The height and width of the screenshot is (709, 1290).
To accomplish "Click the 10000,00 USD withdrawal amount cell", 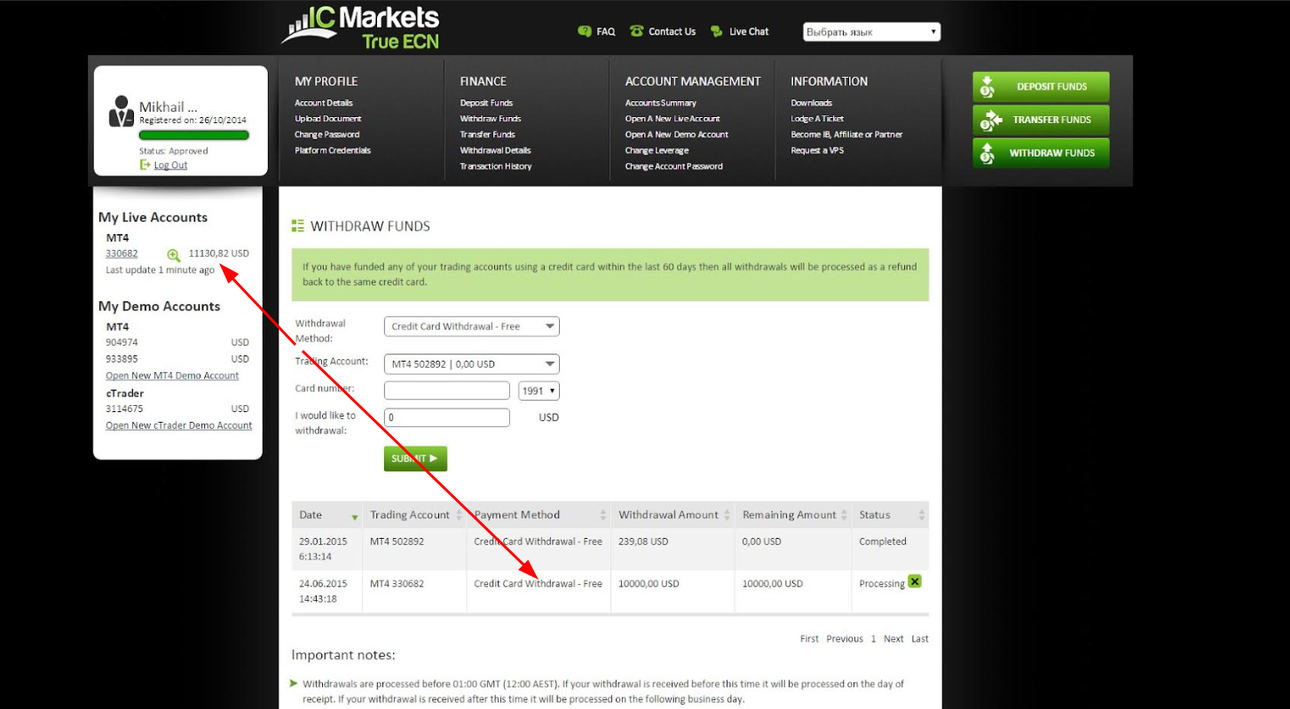I will click(x=672, y=591).
